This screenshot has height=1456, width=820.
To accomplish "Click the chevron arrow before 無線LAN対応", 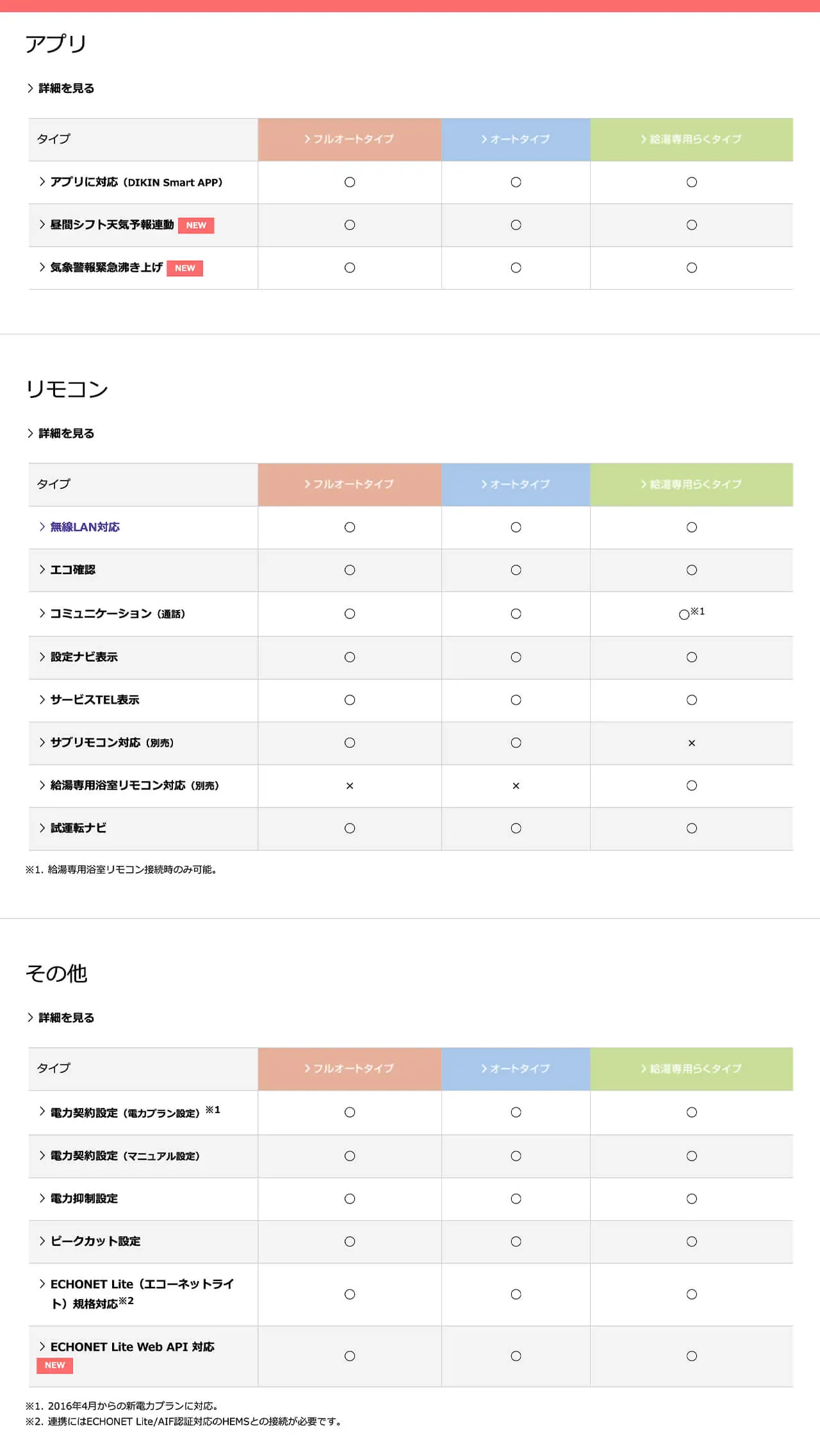I will pos(42,527).
